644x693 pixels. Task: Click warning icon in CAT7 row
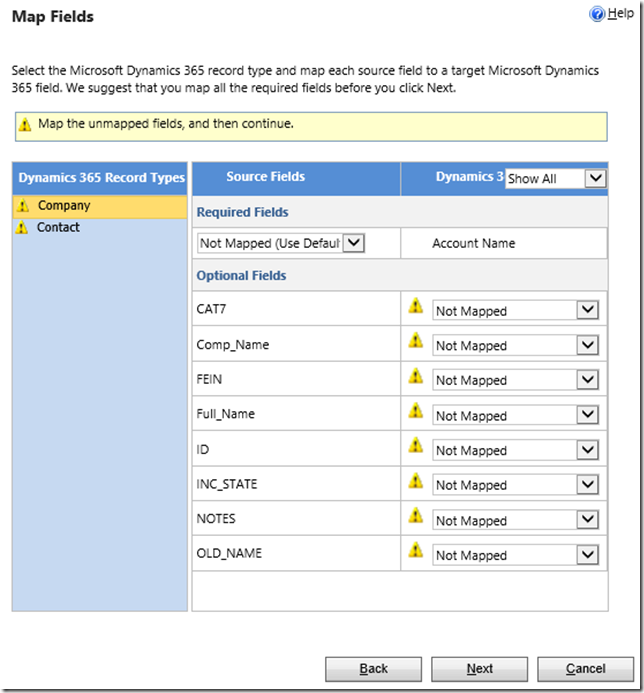[x=415, y=306]
